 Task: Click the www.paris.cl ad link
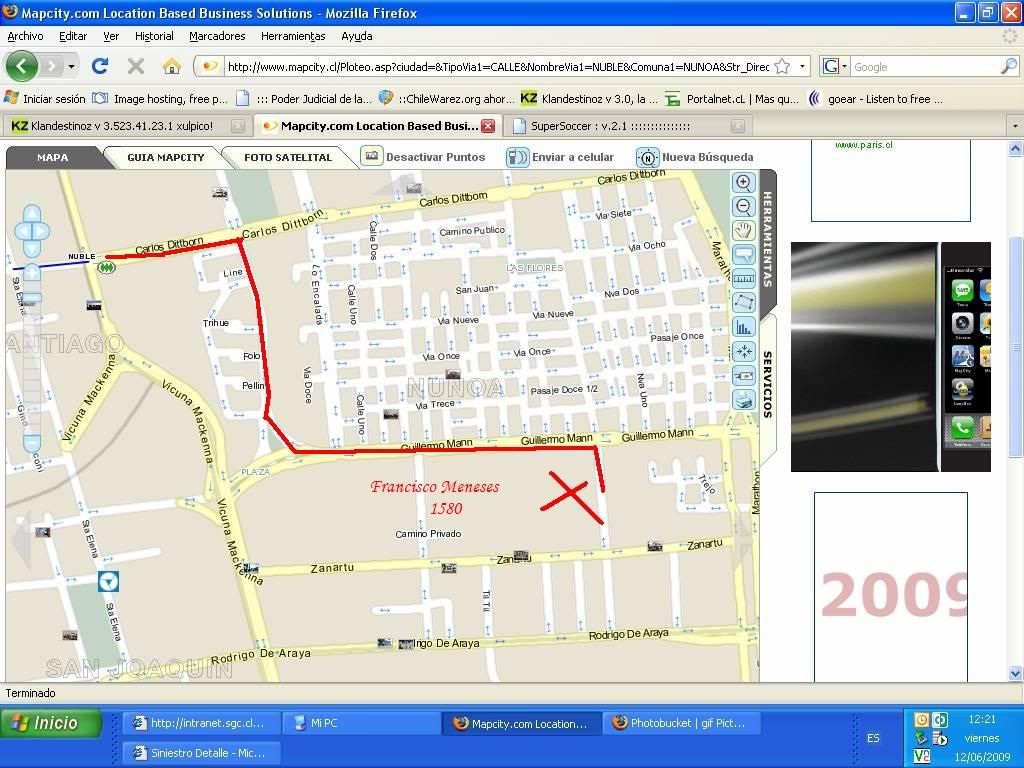[x=863, y=145]
